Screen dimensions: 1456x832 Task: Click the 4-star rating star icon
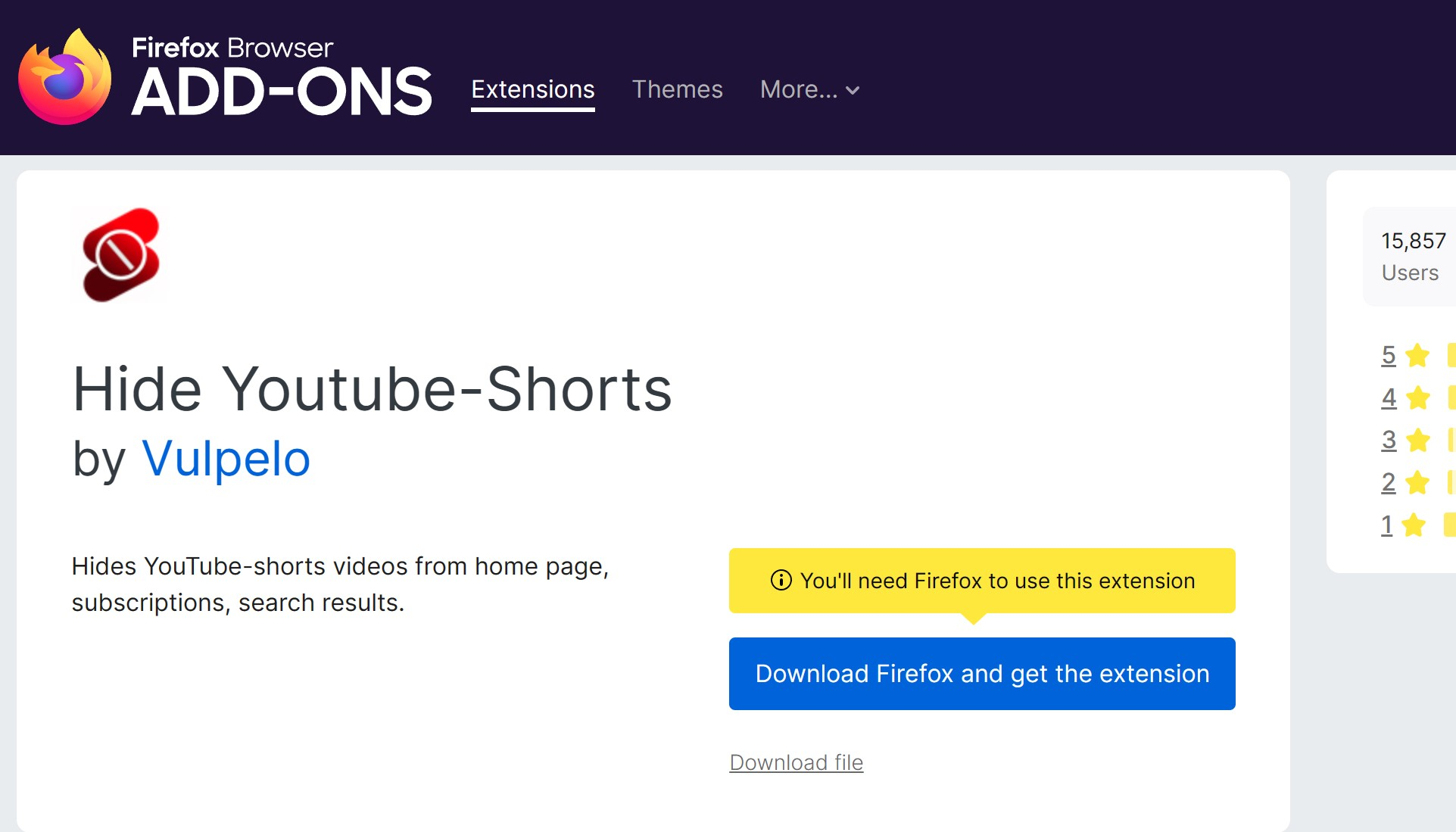click(1417, 397)
